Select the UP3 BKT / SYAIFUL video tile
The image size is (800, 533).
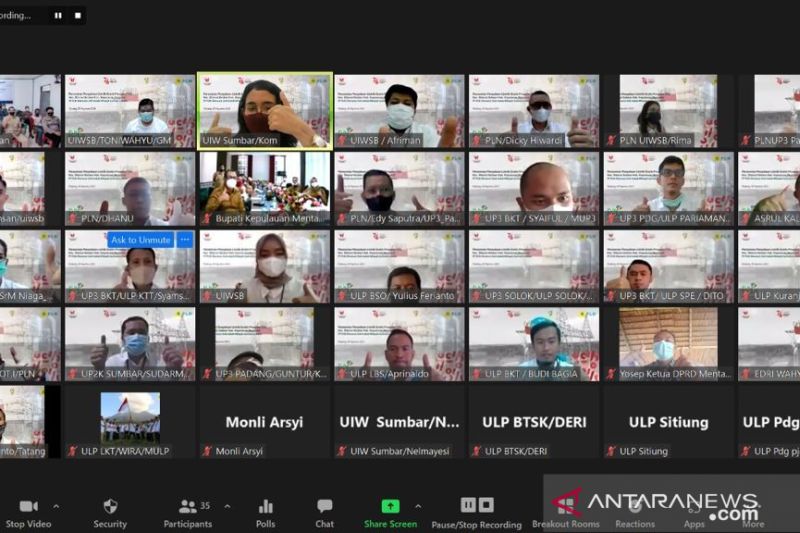click(534, 189)
